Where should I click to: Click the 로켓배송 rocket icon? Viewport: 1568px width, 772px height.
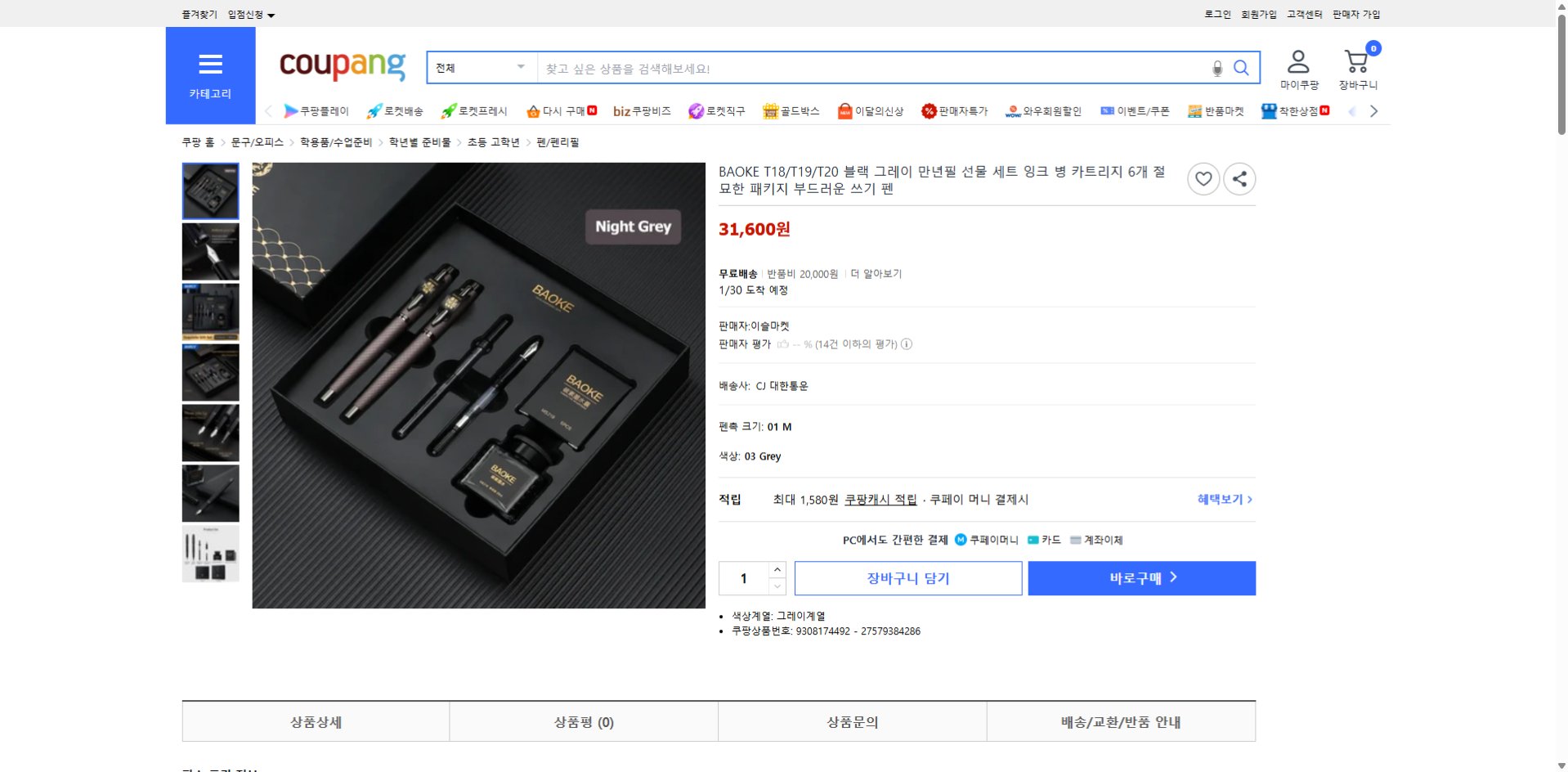pyautogui.click(x=373, y=110)
